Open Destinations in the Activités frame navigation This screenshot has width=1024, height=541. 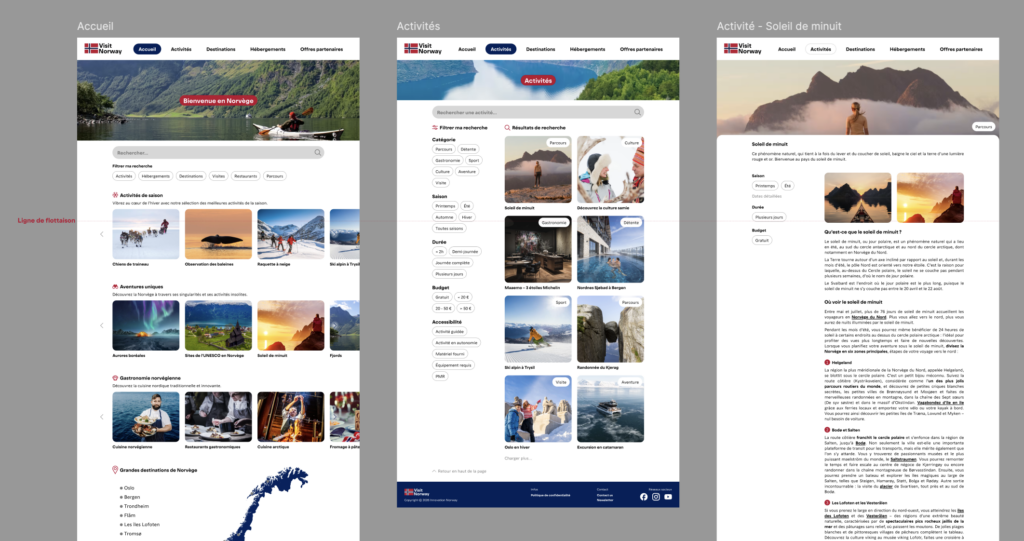pos(540,49)
